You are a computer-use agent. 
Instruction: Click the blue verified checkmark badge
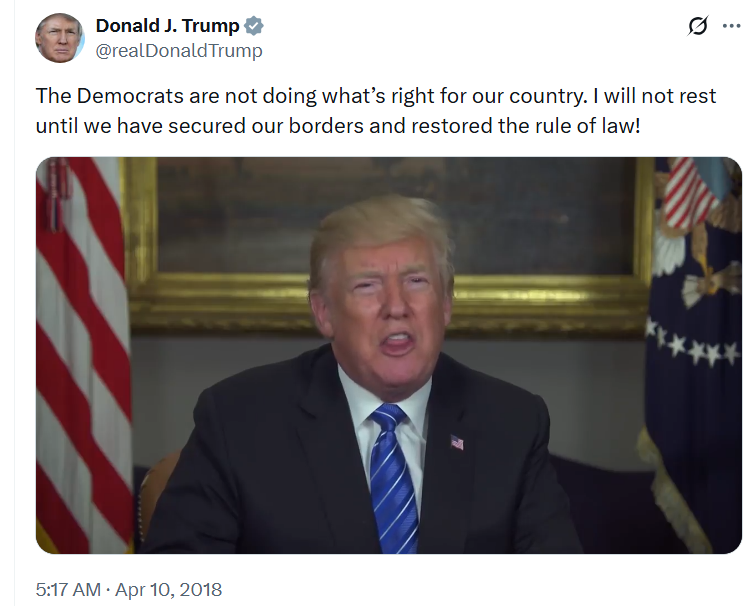tap(254, 26)
